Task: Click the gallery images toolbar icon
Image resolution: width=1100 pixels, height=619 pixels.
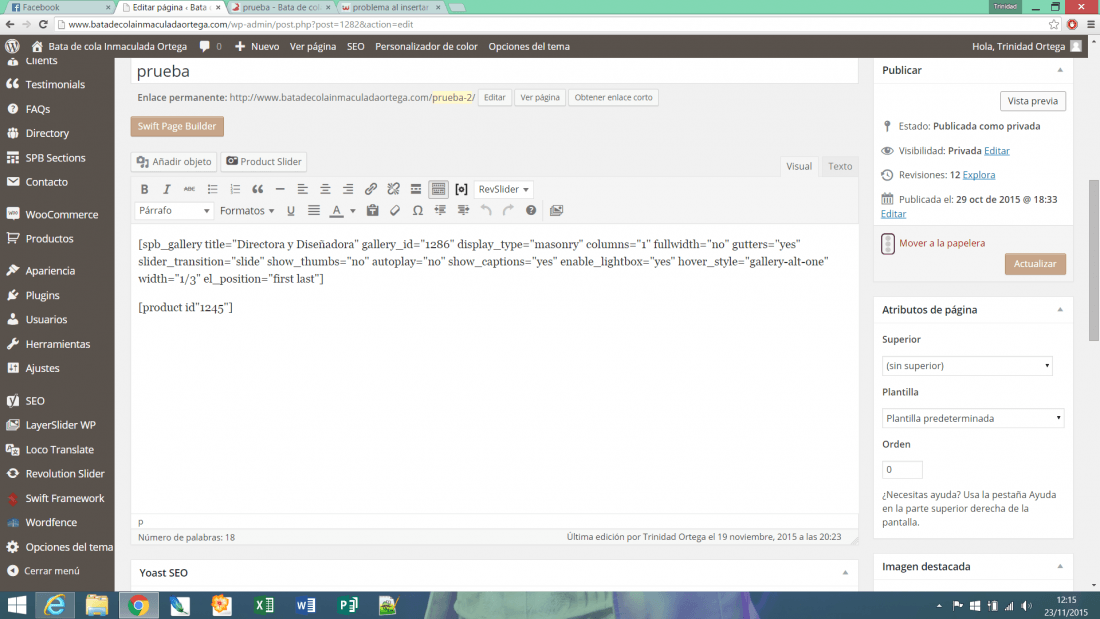Action: [556, 211]
